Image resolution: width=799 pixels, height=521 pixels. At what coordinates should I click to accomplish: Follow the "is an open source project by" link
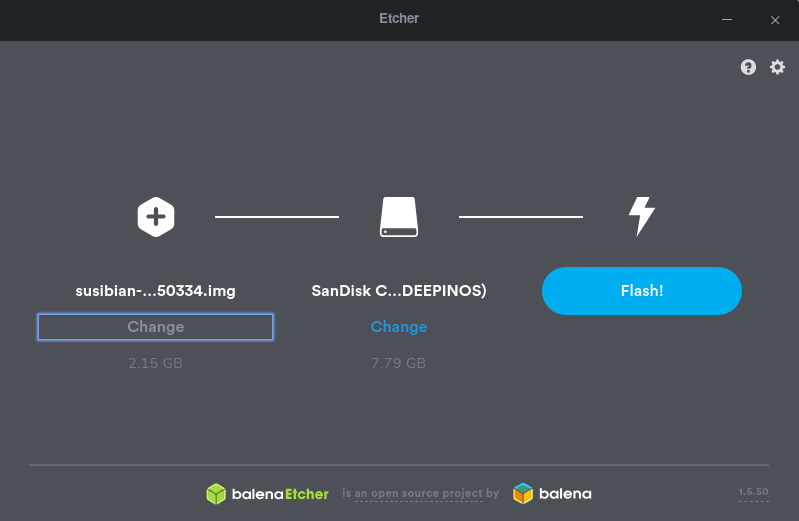420,493
